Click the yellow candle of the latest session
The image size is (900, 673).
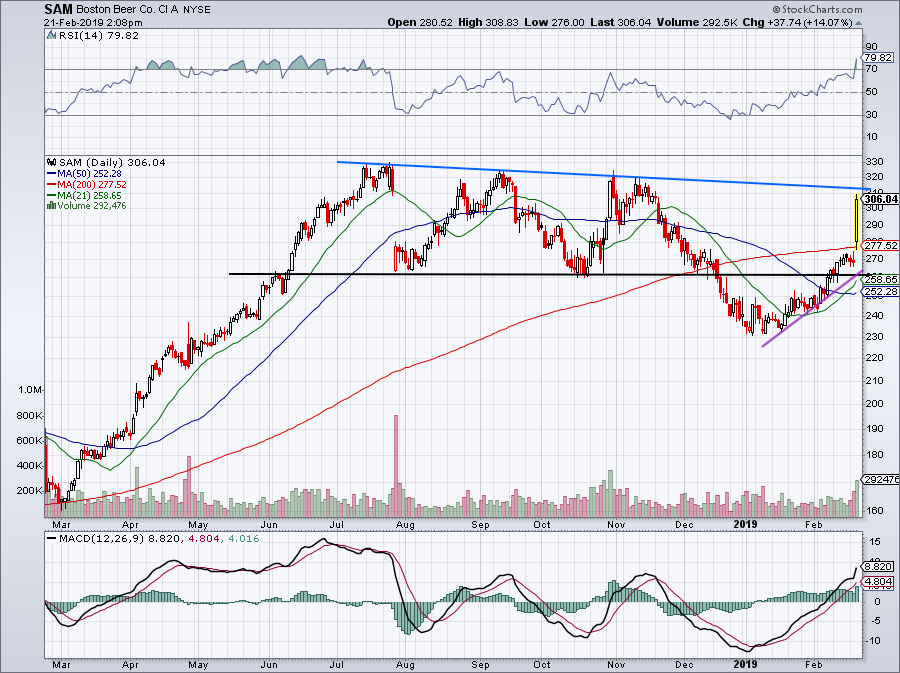[856, 221]
